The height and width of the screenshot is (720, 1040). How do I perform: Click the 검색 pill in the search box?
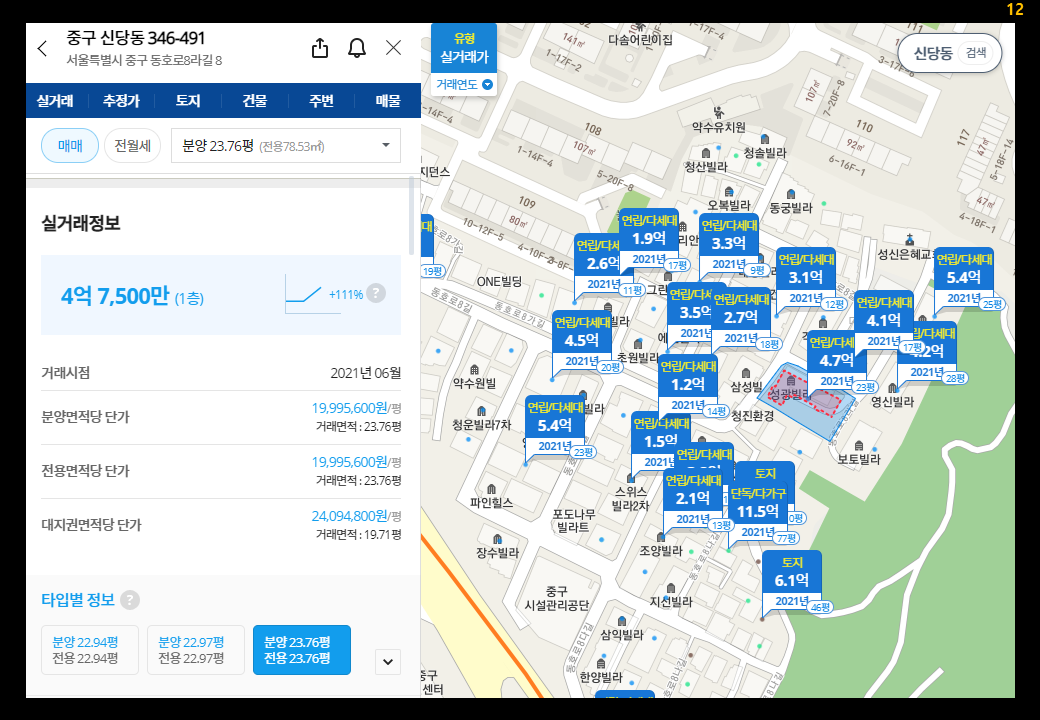pos(976,53)
